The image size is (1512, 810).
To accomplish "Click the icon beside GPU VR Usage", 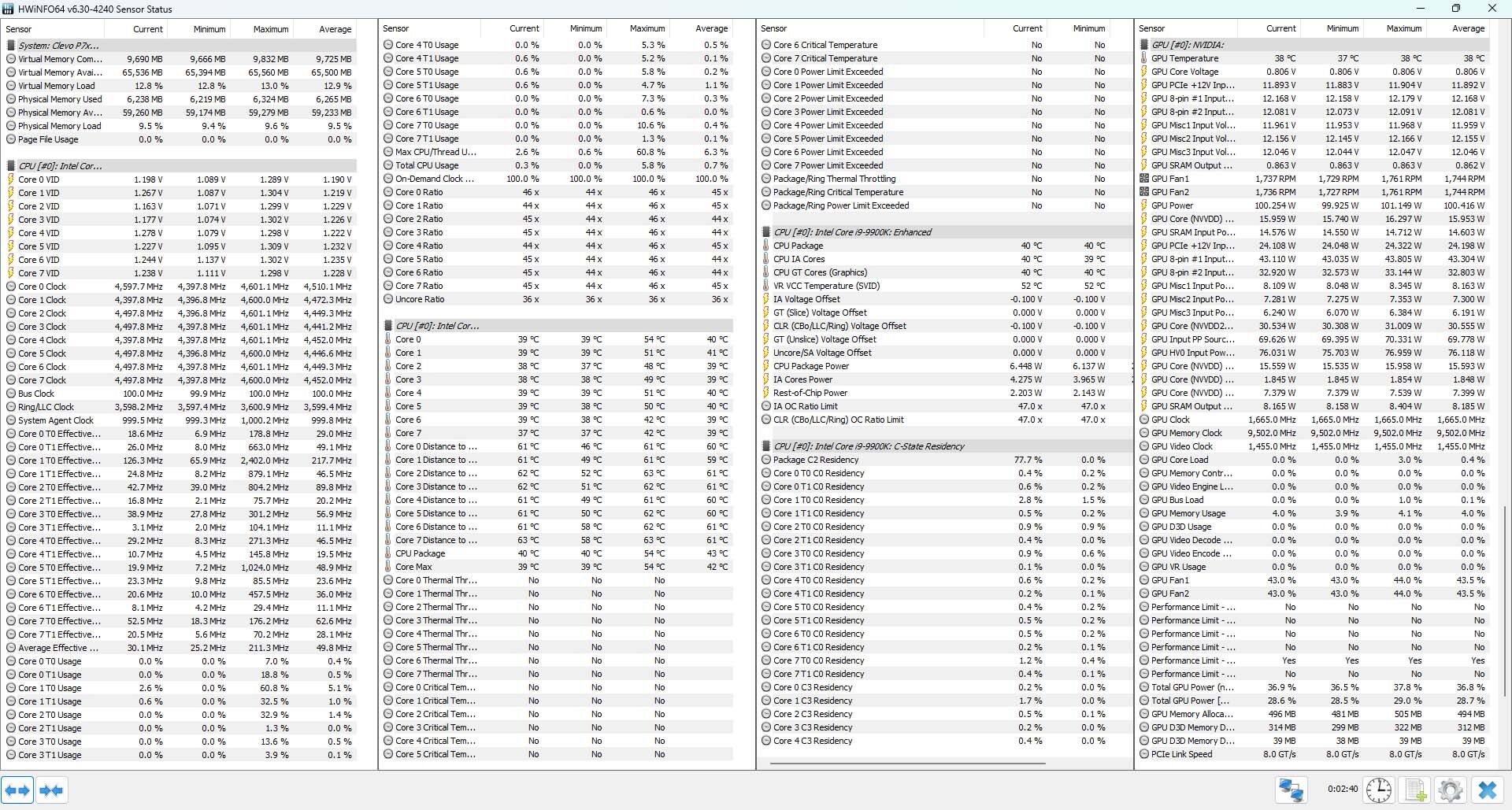I will click(x=1144, y=567).
